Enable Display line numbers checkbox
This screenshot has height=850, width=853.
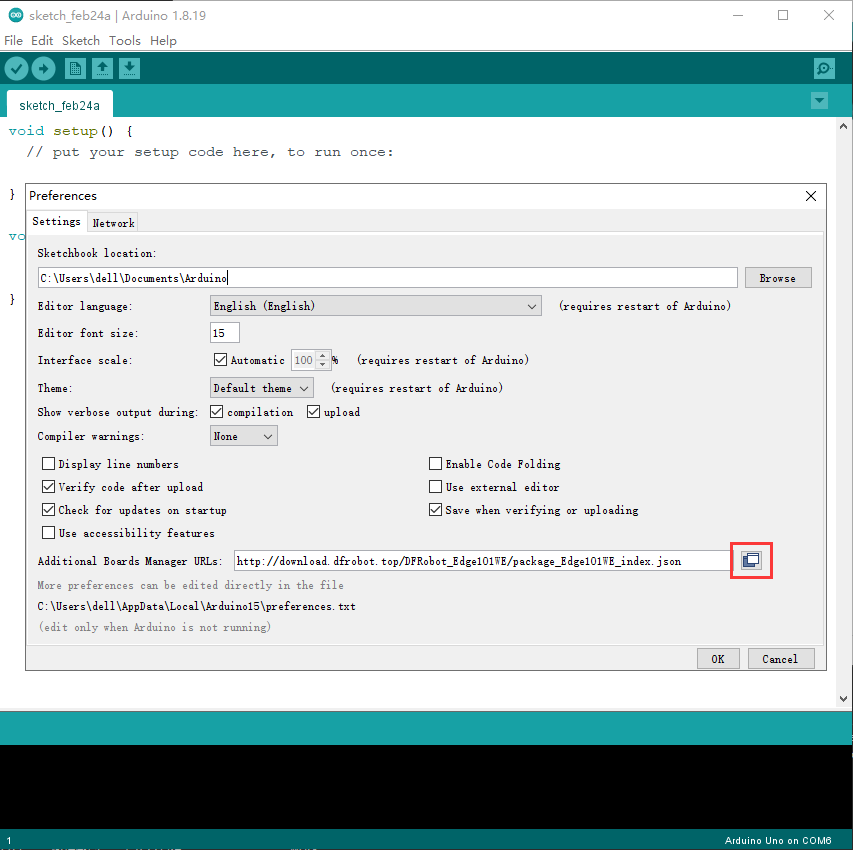coord(48,464)
